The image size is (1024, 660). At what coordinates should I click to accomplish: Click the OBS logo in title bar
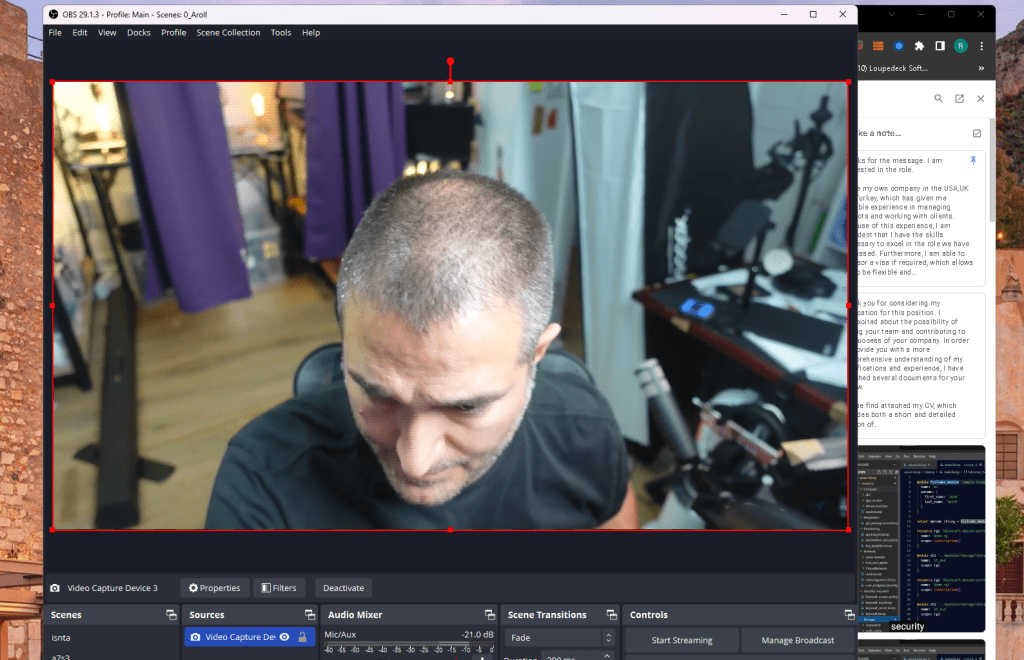(x=54, y=14)
